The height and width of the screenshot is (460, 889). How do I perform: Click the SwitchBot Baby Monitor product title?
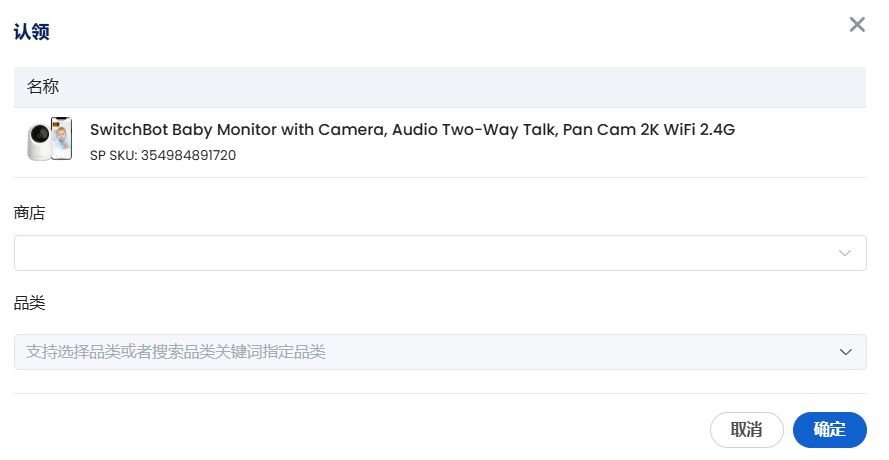pyautogui.click(x=412, y=130)
